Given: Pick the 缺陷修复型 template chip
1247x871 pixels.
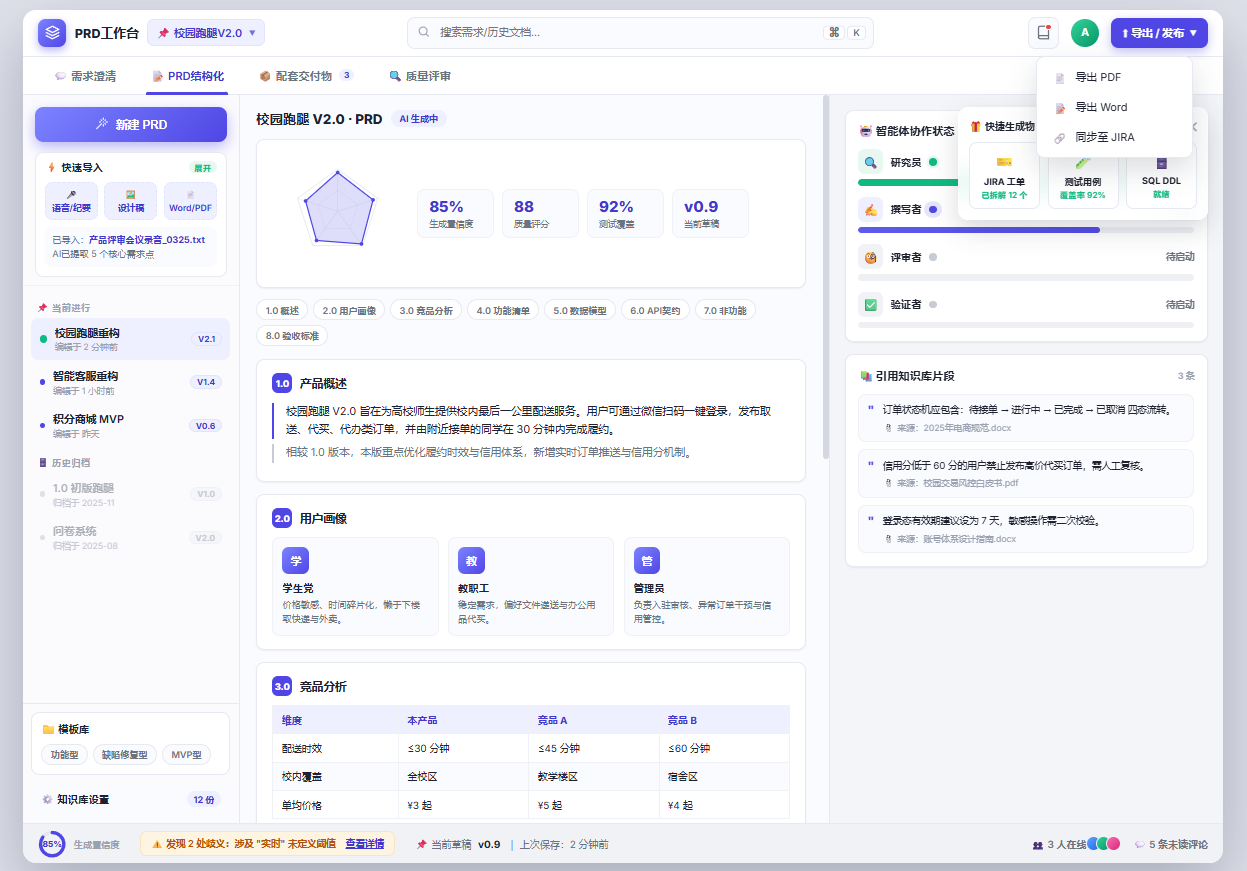Looking at the screenshot, I should tap(125, 755).
